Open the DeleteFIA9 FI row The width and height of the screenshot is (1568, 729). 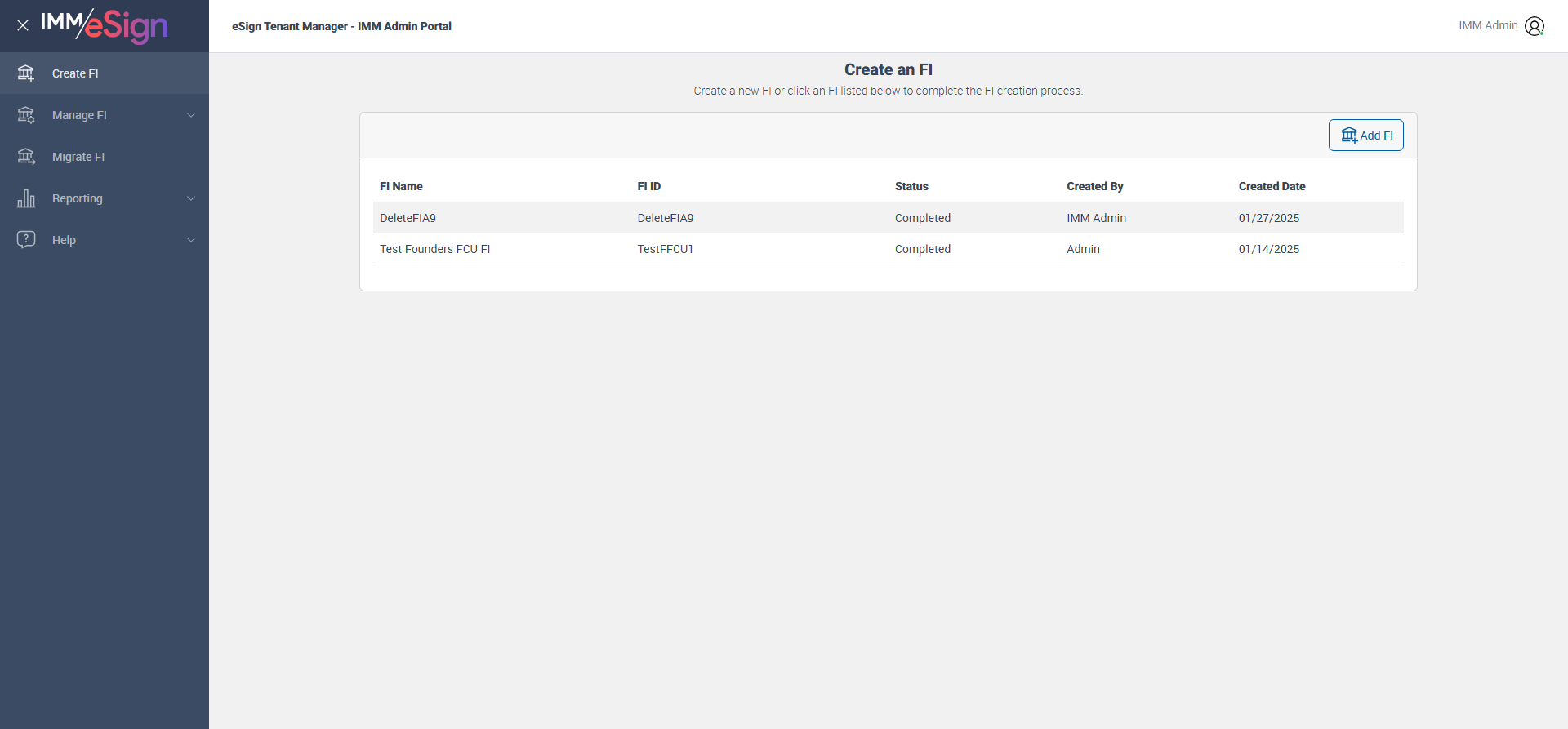point(408,218)
